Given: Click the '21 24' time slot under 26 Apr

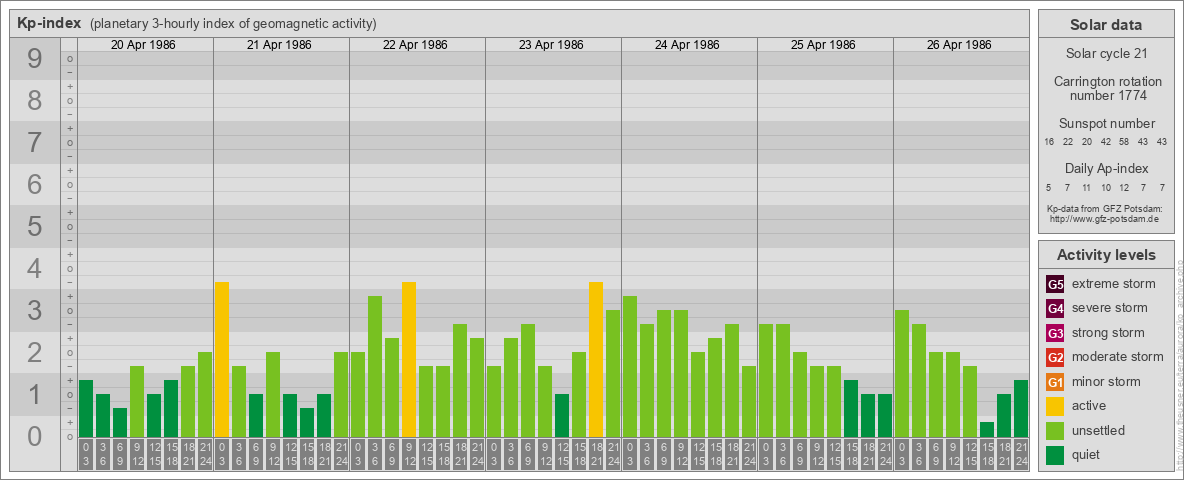Looking at the screenshot, I should coord(1021,454).
